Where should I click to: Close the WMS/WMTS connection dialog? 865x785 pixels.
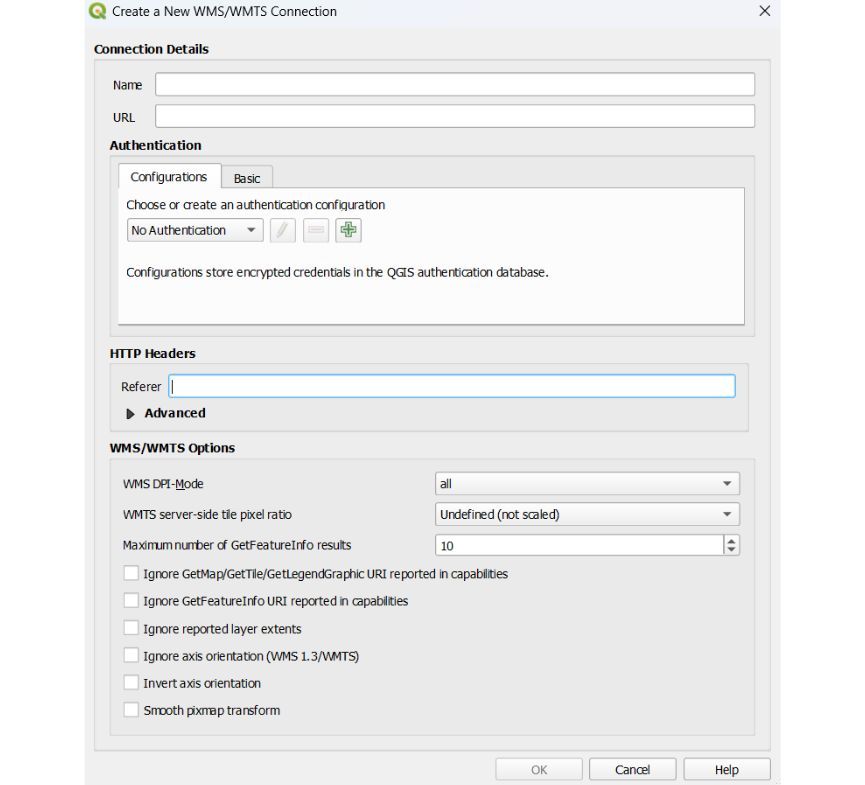765,12
